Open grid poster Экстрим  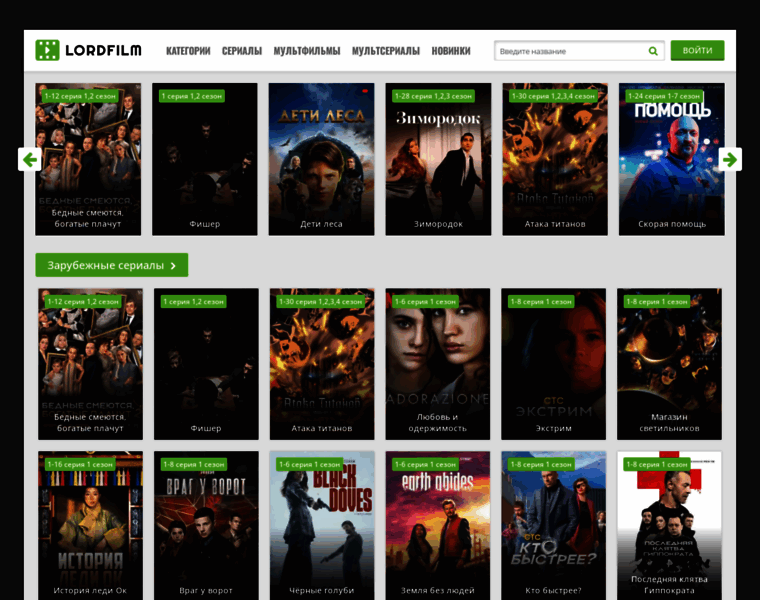coord(554,364)
